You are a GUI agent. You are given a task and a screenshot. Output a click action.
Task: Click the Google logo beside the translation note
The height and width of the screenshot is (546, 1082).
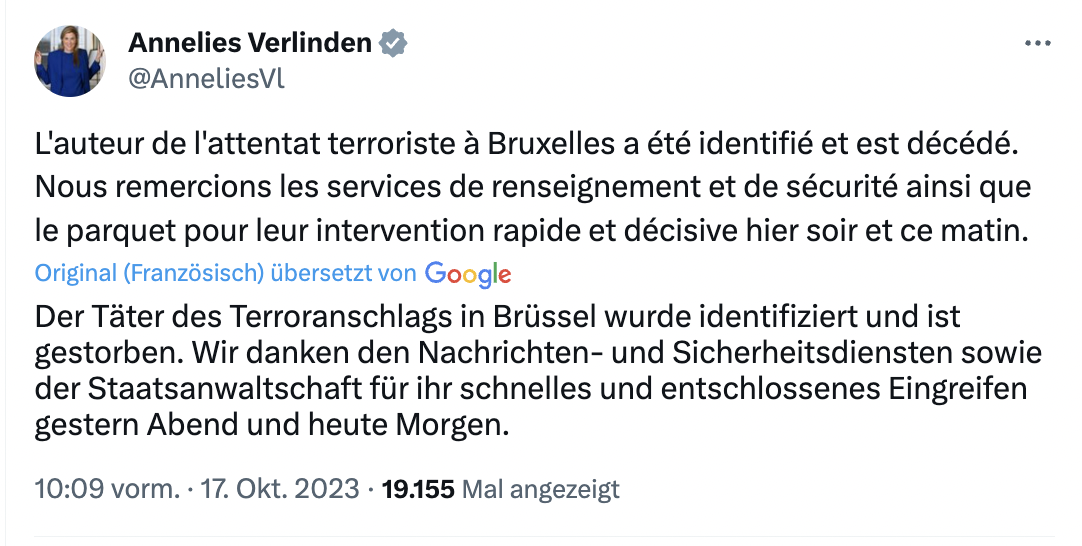[x=467, y=272]
